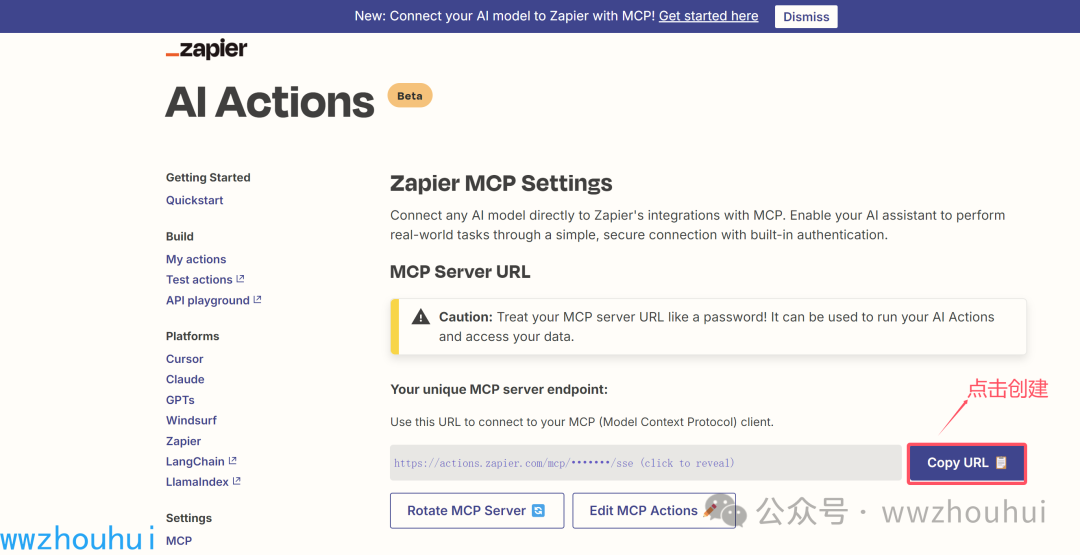Click the external-link icon beside Test actions
The height and width of the screenshot is (555, 1080).
pos(240,280)
